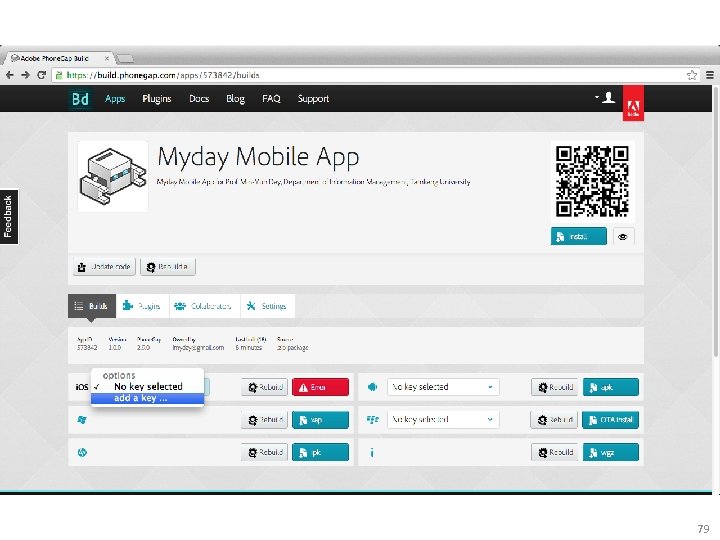Screen dimensions: 720x540
Task: Open the browser hamburger menu
Action: [x=709, y=75]
